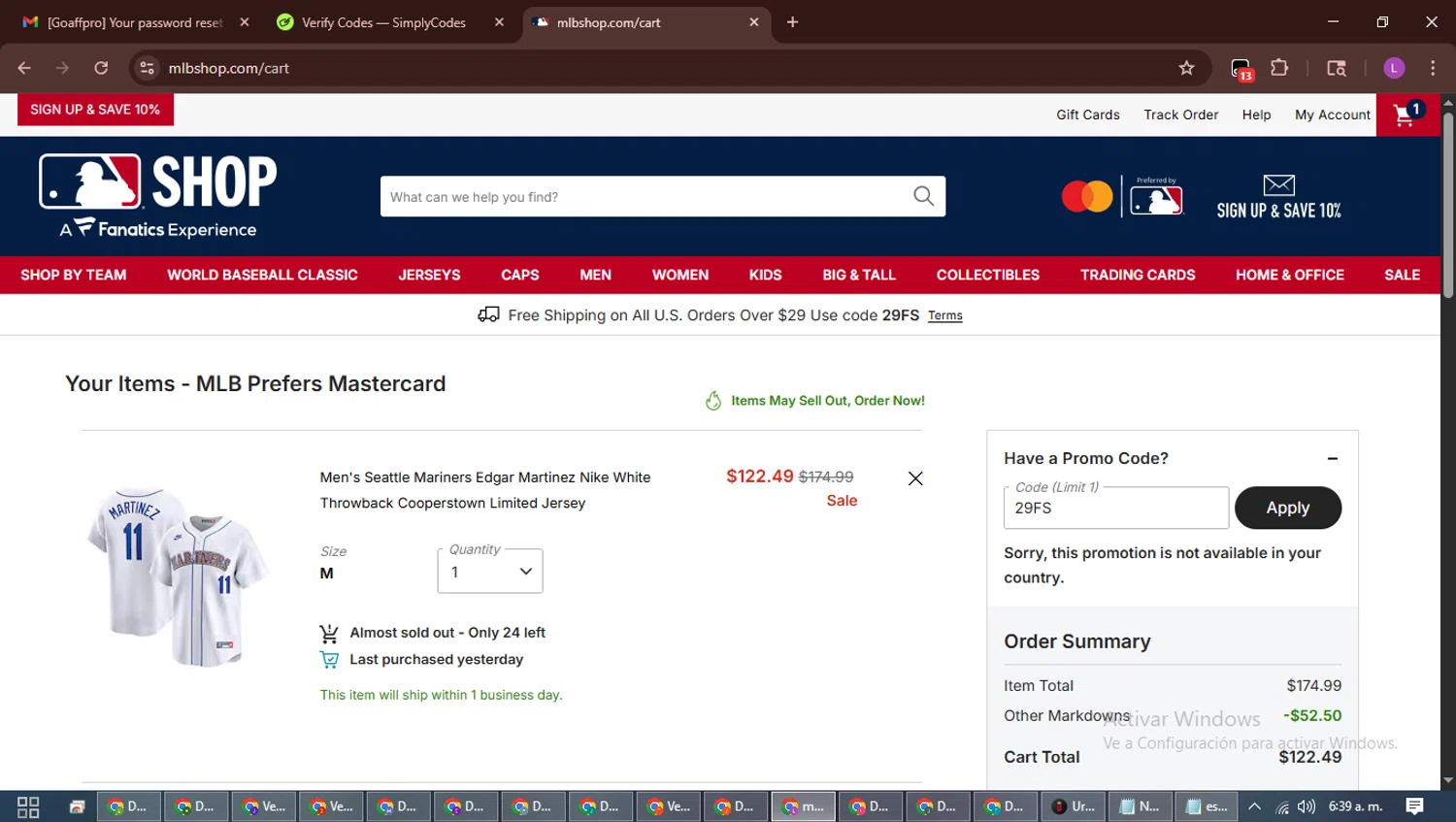Switch to the Gmail Goaffpro tab
The height and width of the screenshot is (822, 1456).
click(x=134, y=22)
